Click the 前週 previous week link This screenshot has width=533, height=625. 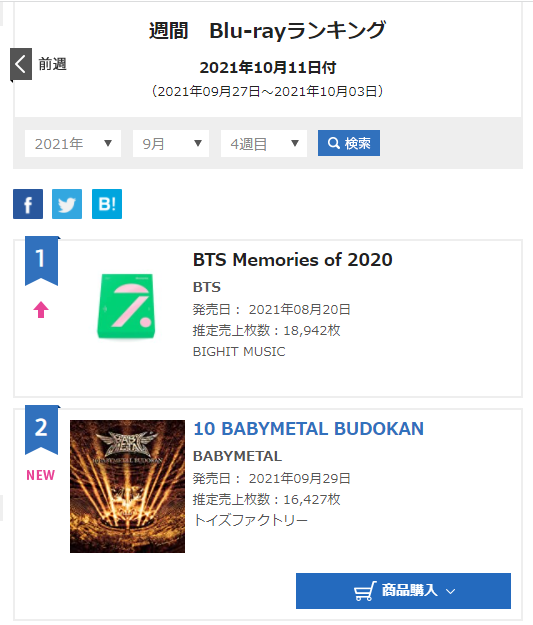(x=52, y=64)
